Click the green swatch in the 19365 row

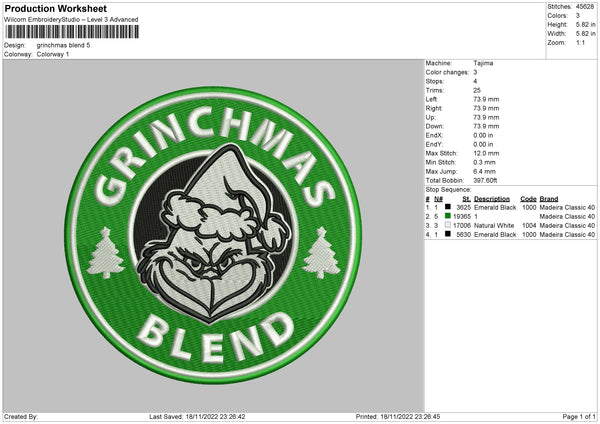(448, 216)
